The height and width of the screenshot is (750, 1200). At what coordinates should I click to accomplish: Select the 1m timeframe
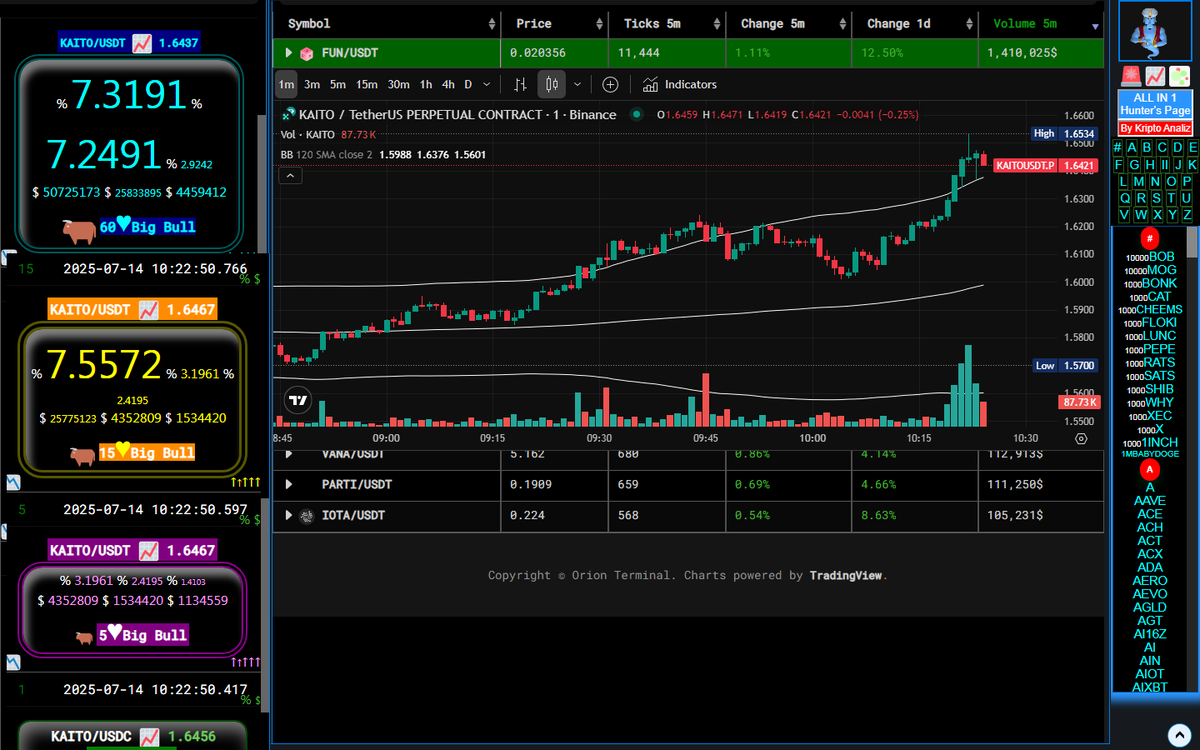click(286, 85)
